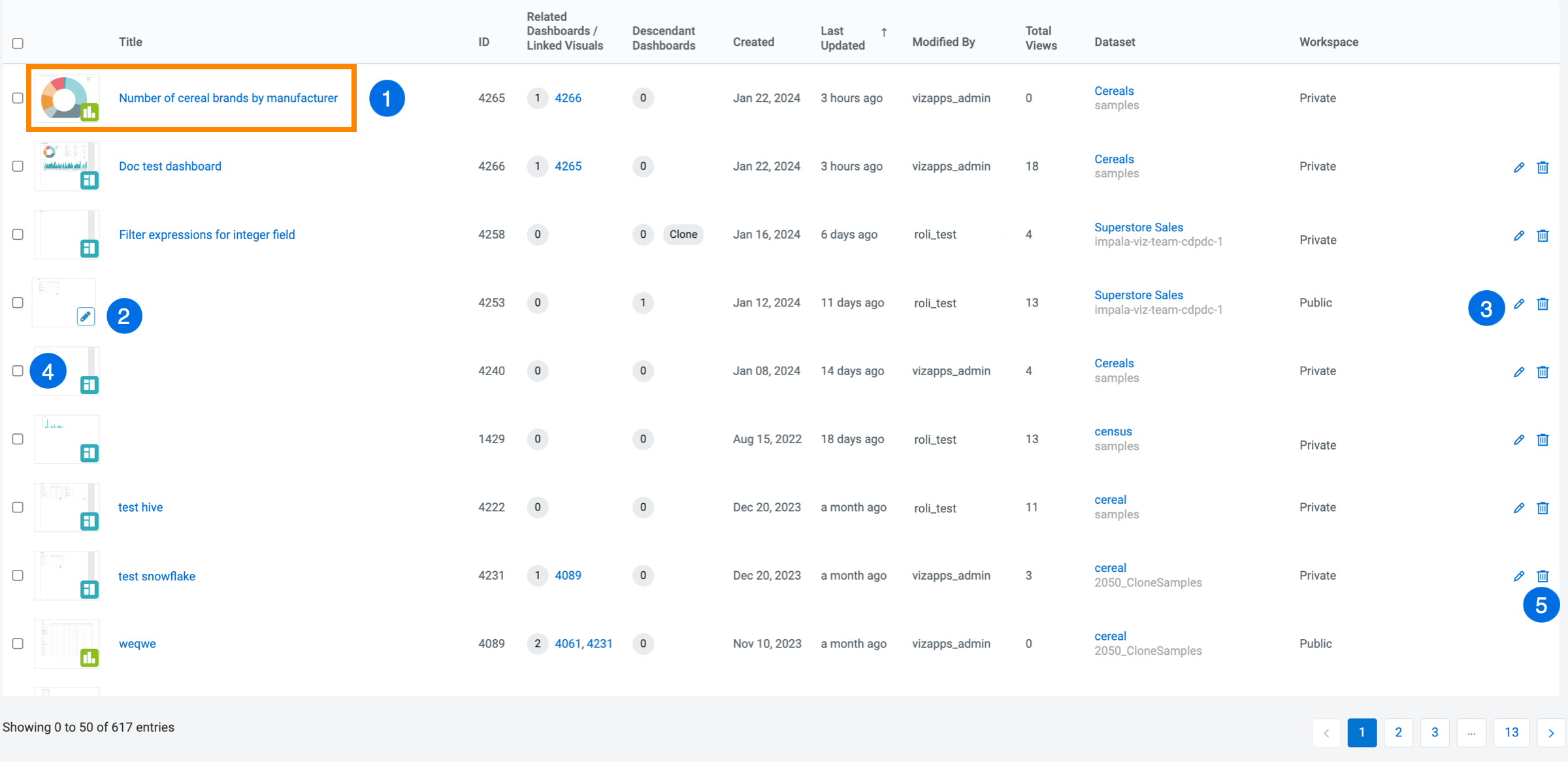Screen dimensions: 1568x762
Task: Edit the test snowflake dashboard
Action: click(1519, 576)
